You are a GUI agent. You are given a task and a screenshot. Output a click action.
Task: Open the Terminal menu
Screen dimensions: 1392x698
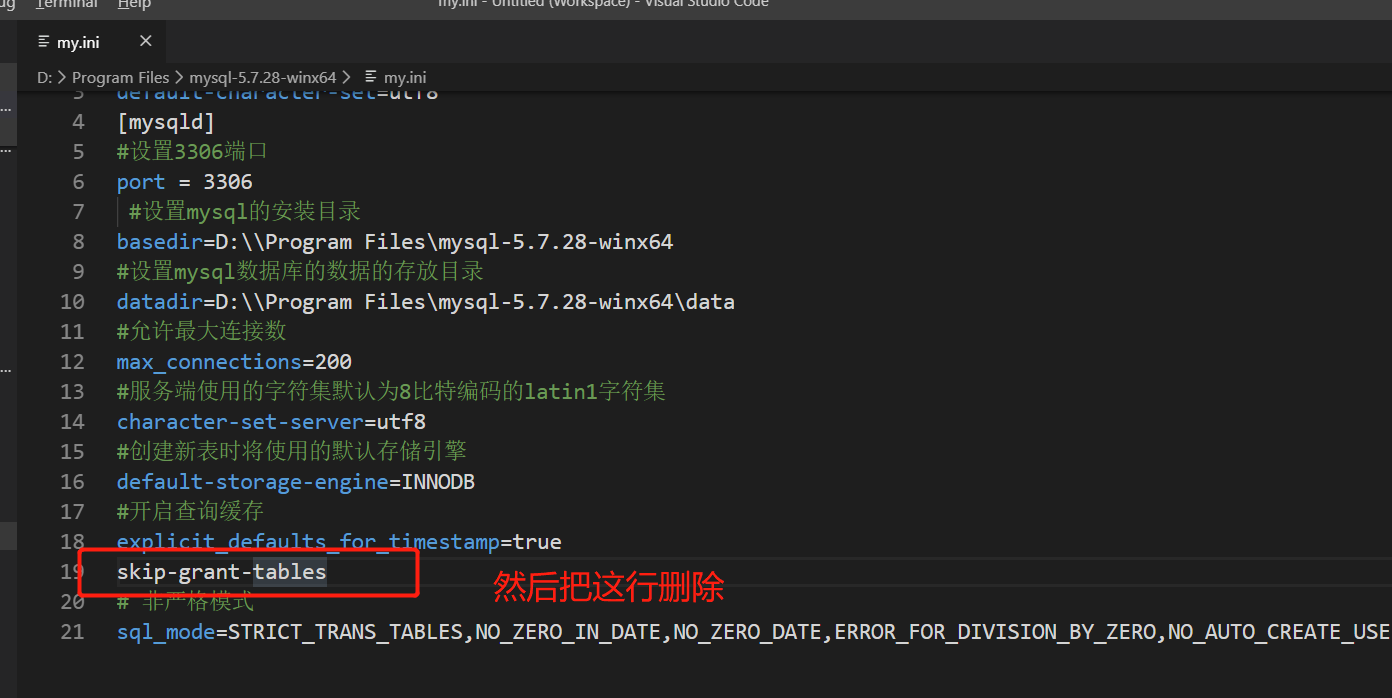pos(66,4)
